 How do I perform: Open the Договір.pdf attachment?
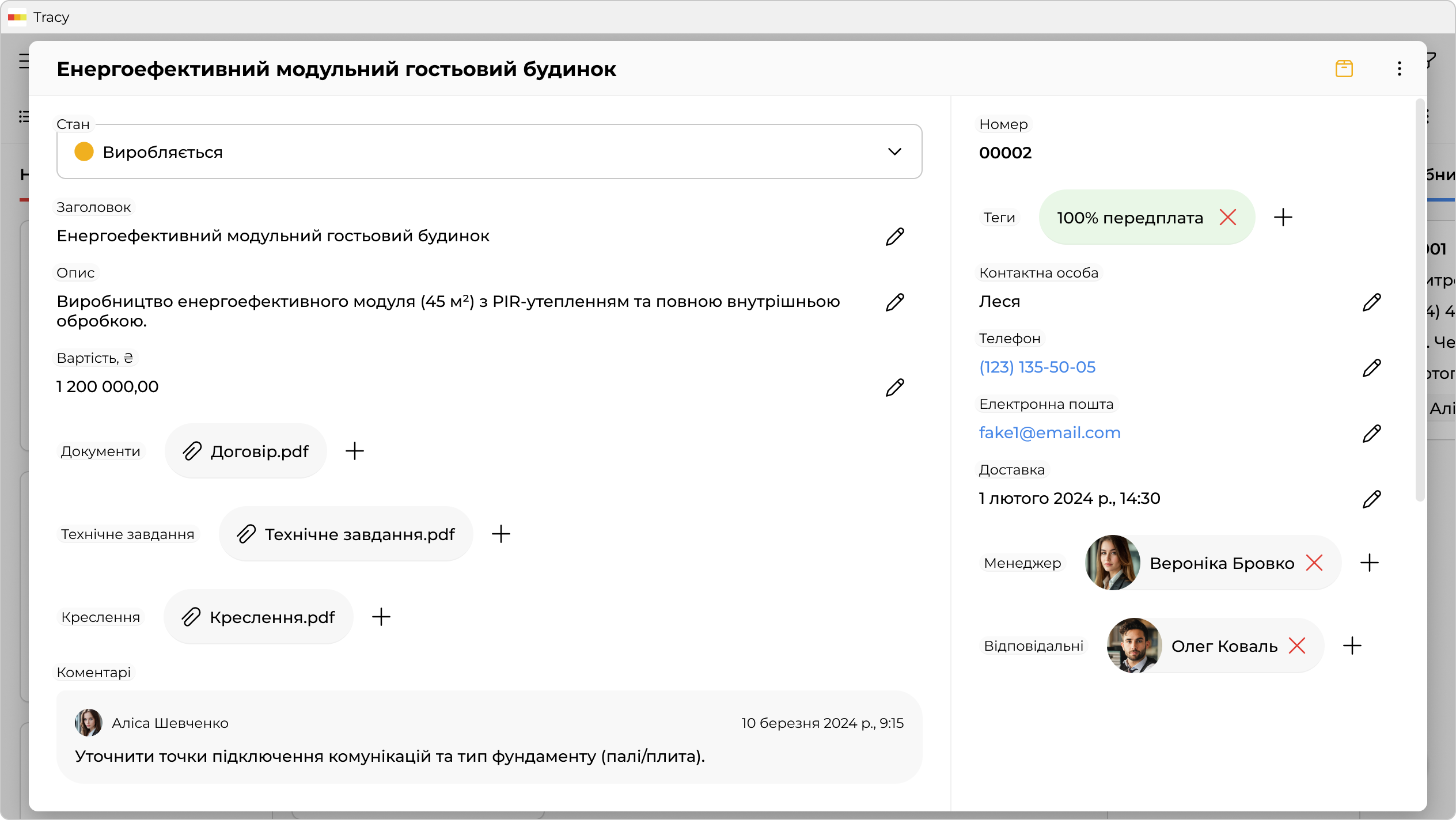247,451
